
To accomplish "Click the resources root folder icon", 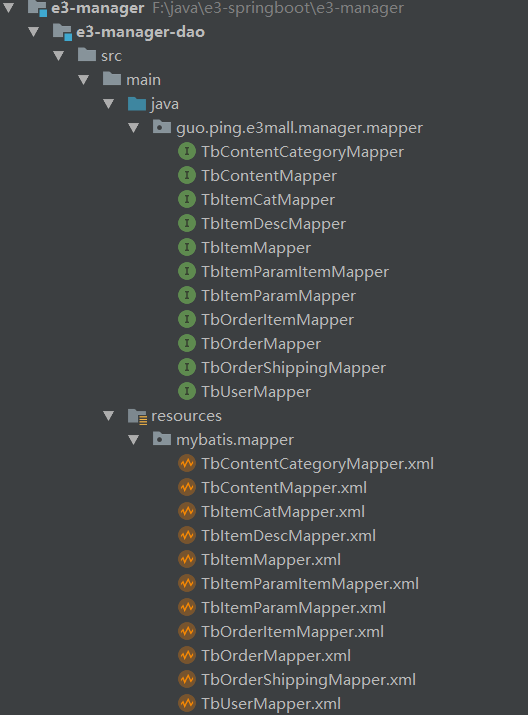I will pos(137,416).
